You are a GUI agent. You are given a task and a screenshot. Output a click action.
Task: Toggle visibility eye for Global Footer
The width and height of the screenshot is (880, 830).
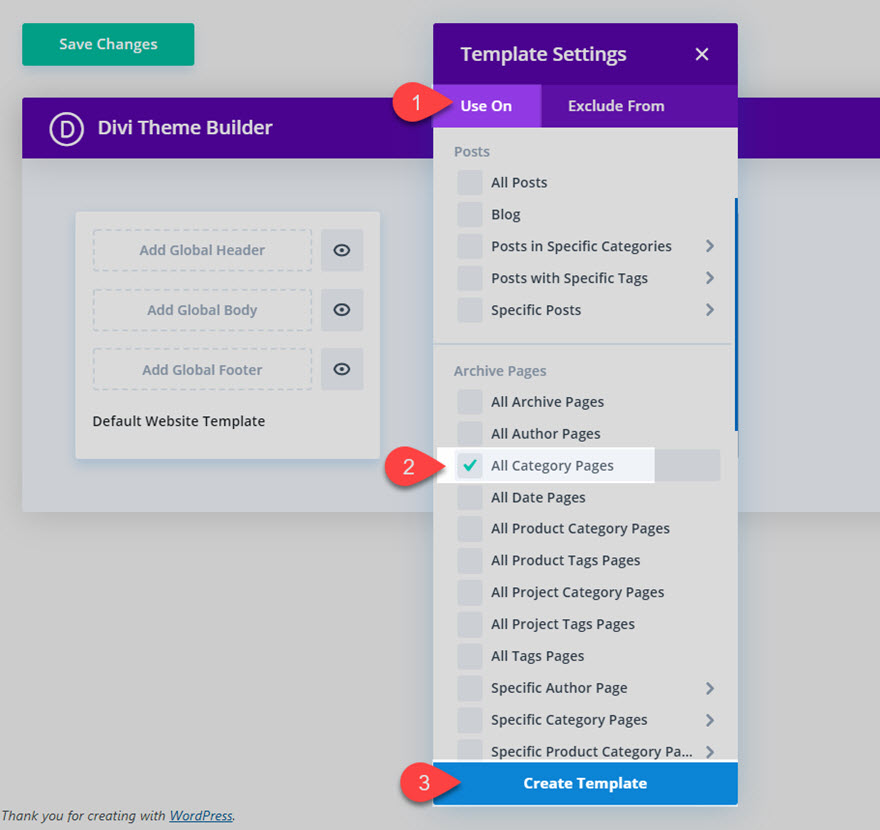pyautogui.click(x=342, y=369)
